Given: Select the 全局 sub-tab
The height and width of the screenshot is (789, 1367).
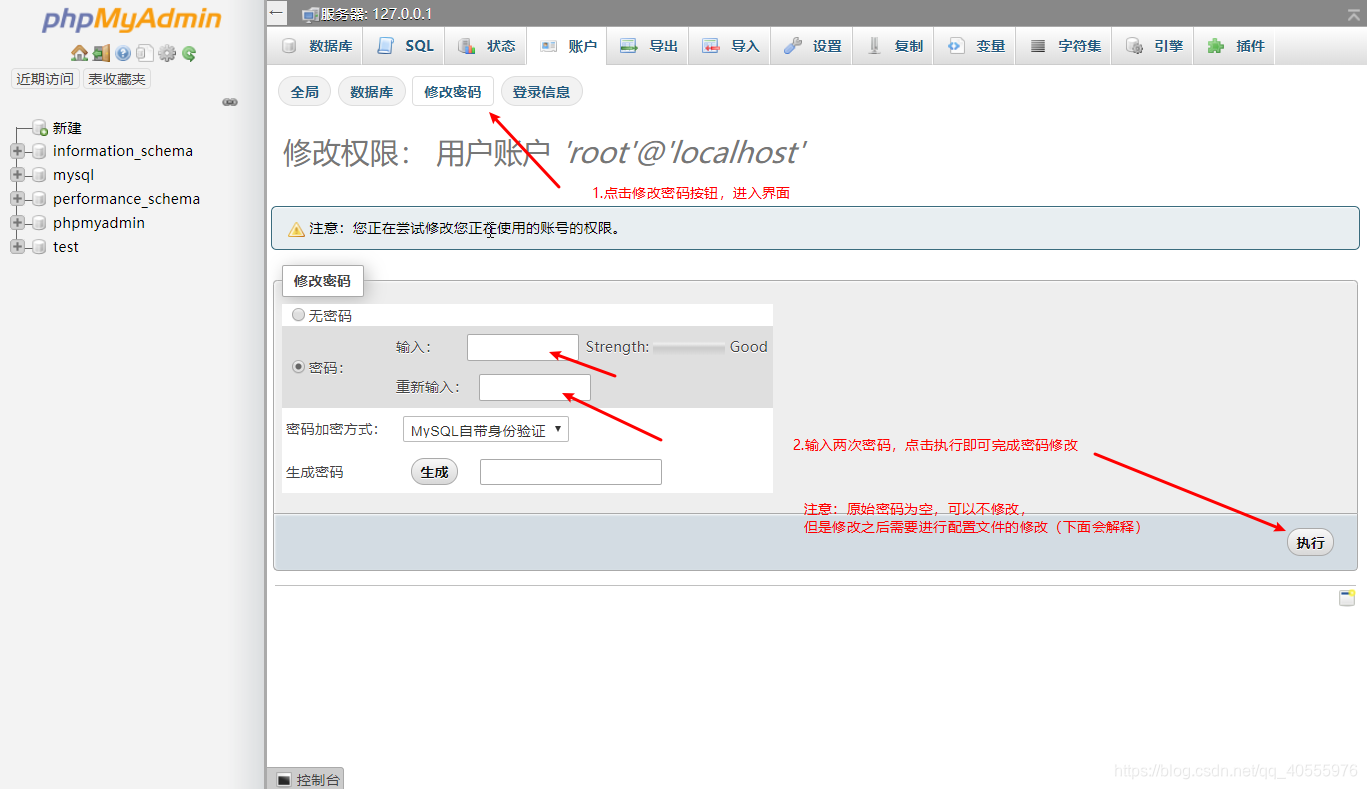Looking at the screenshot, I should point(305,92).
